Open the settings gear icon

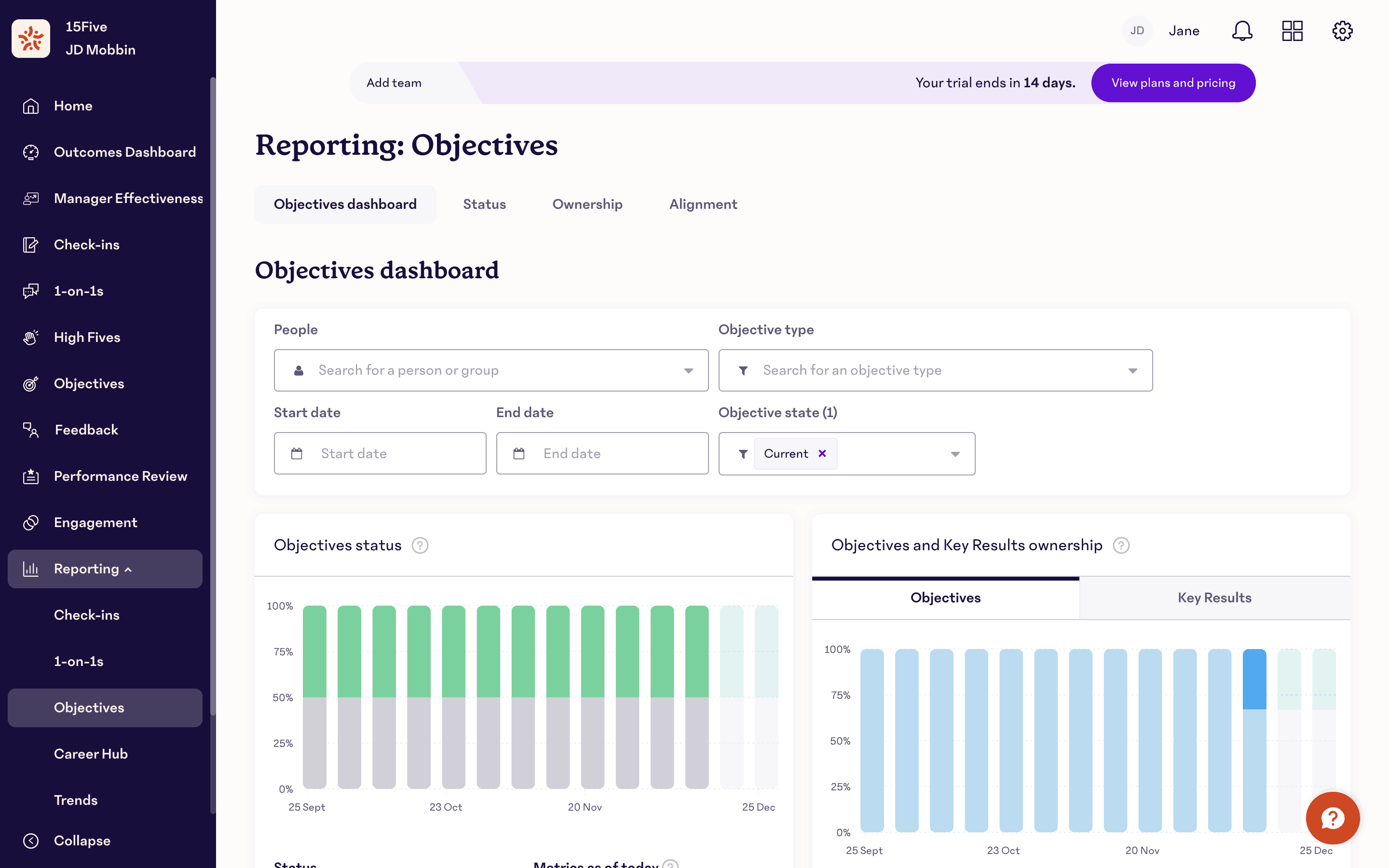[1342, 31]
